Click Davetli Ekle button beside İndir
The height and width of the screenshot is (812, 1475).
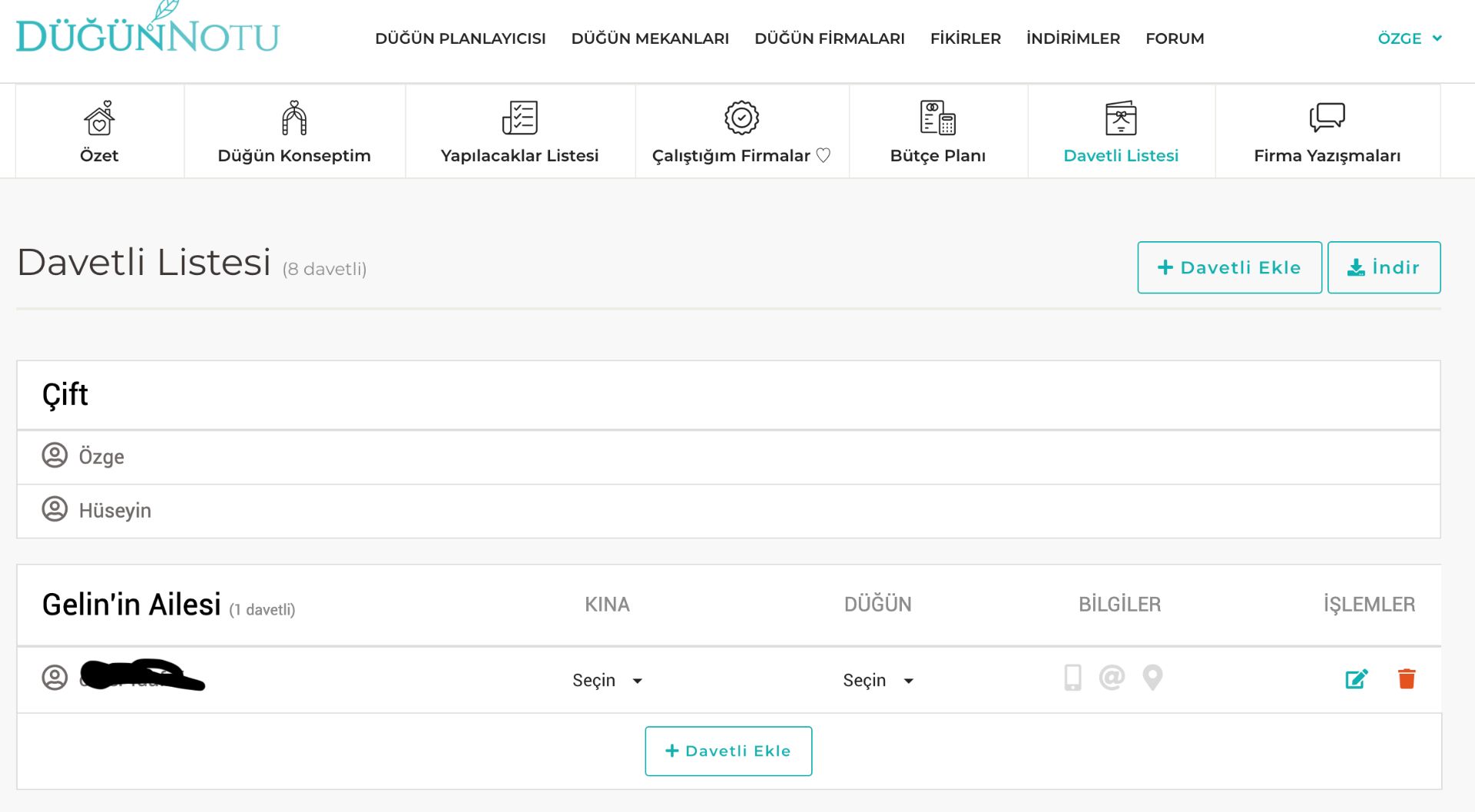[x=1229, y=267]
